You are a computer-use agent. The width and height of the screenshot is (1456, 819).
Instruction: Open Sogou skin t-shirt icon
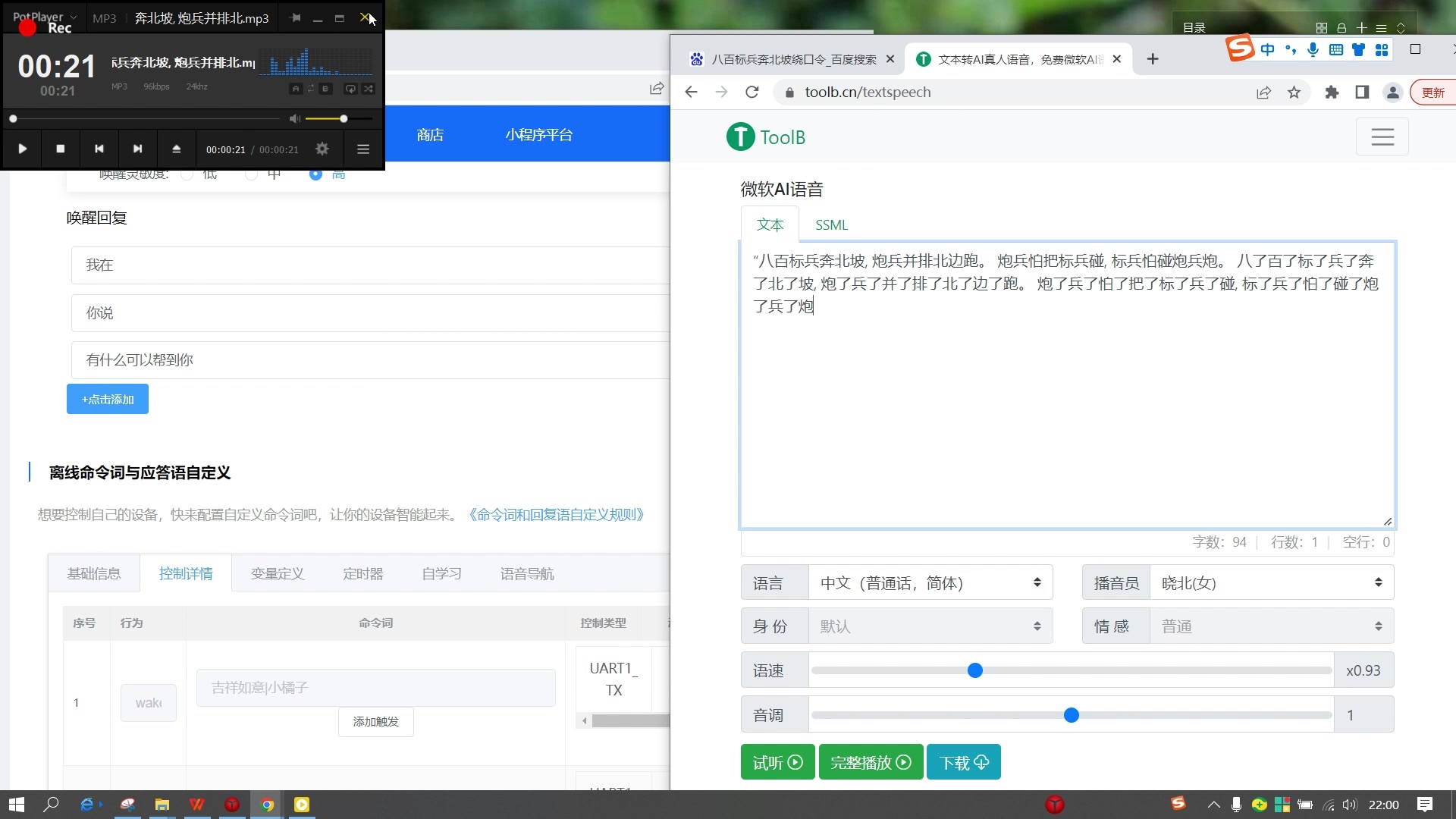[x=1358, y=48]
